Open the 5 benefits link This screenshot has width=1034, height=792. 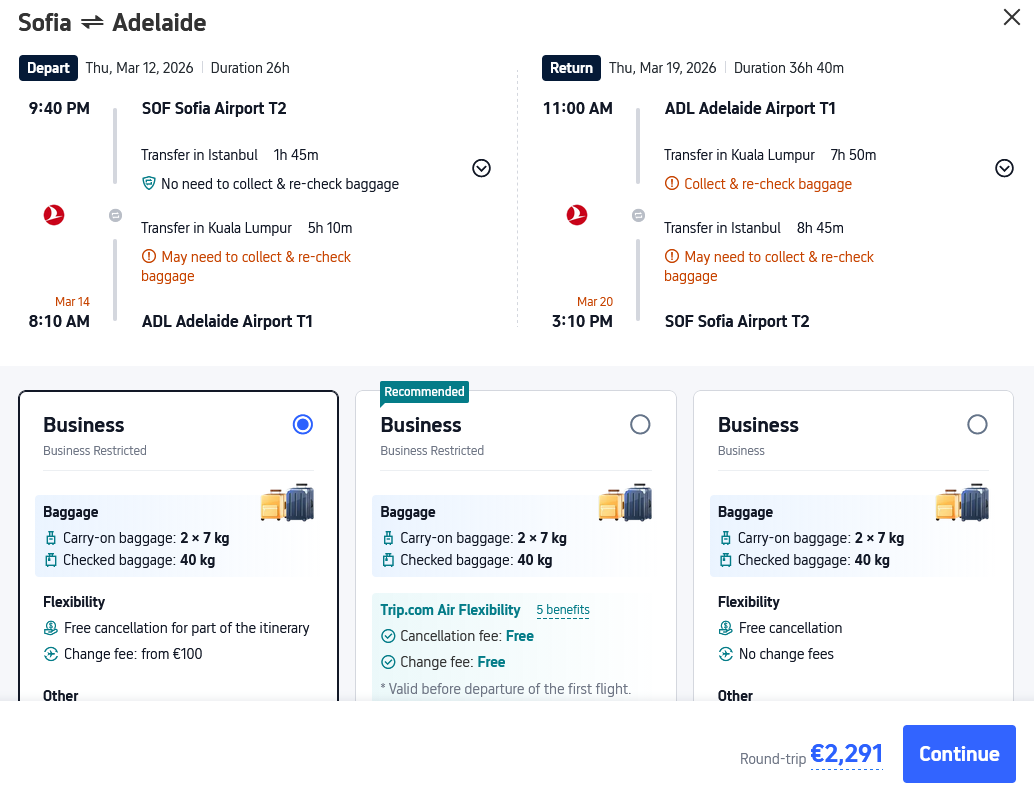point(563,610)
